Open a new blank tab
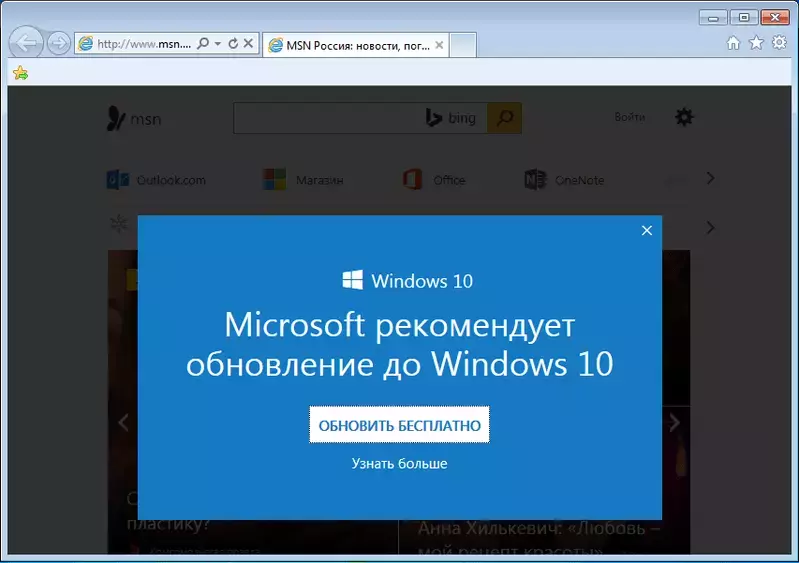This screenshot has height=563, width=799. click(x=463, y=45)
